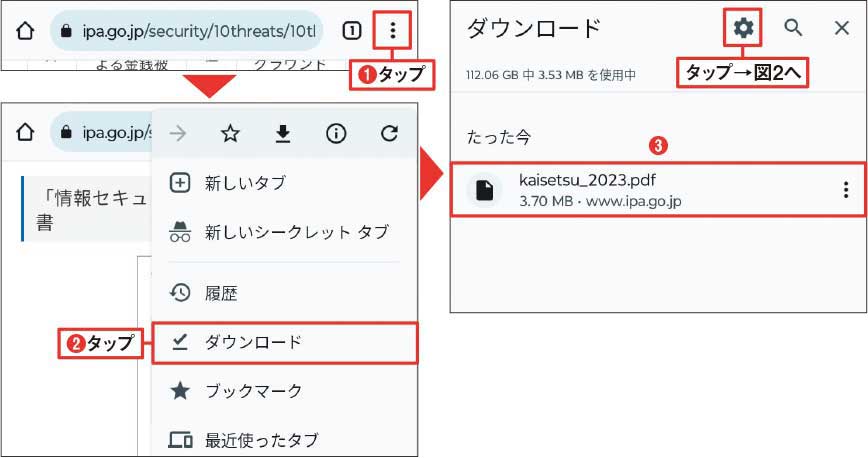This screenshot has width=868, height=458.
Task: Tap the tab switcher icon showing 1
Action: (352, 30)
